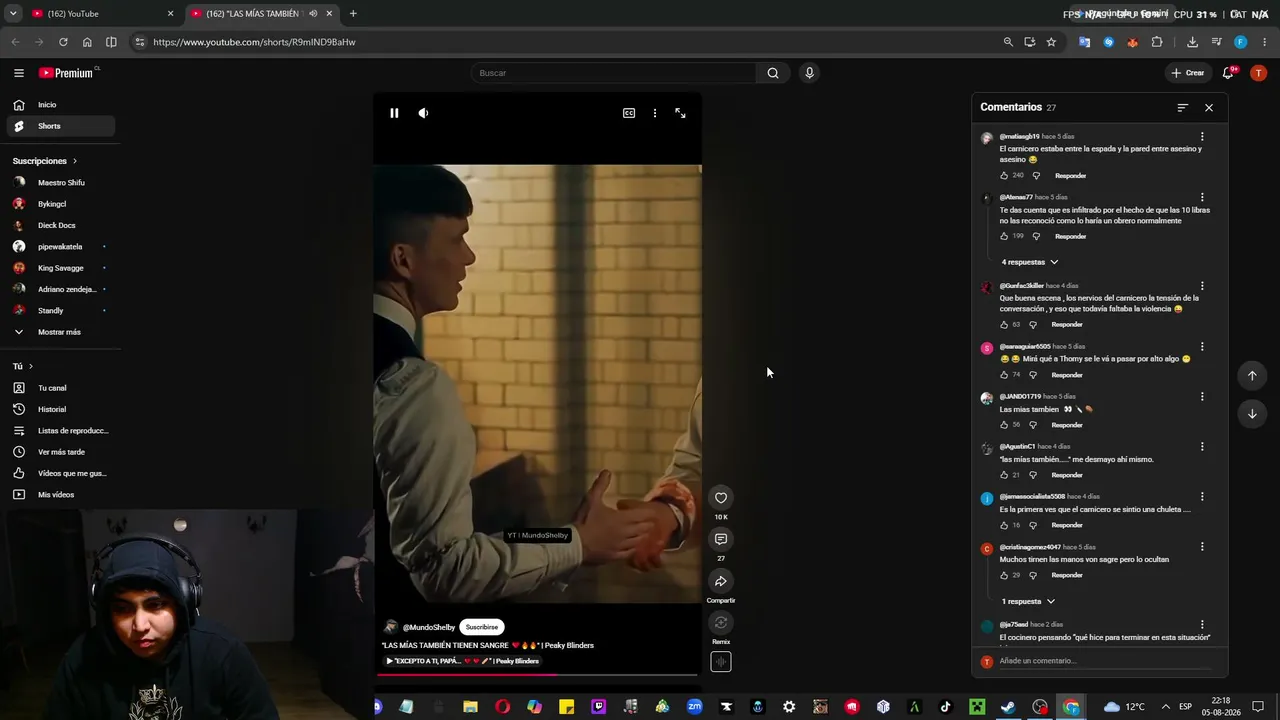
Task: Open Steam from the taskbar
Action: pyautogui.click(x=1008, y=707)
